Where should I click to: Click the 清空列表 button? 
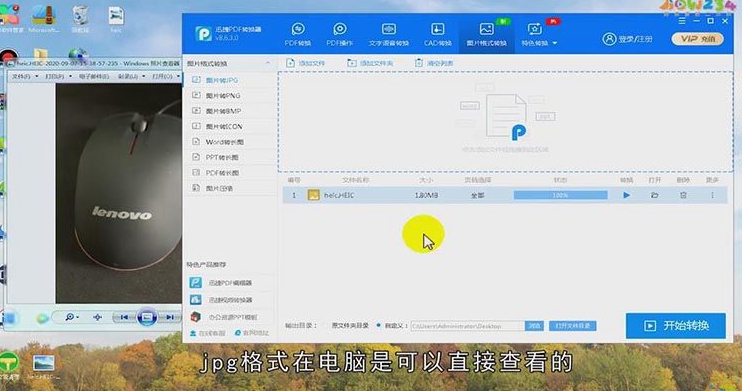point(434,63)
